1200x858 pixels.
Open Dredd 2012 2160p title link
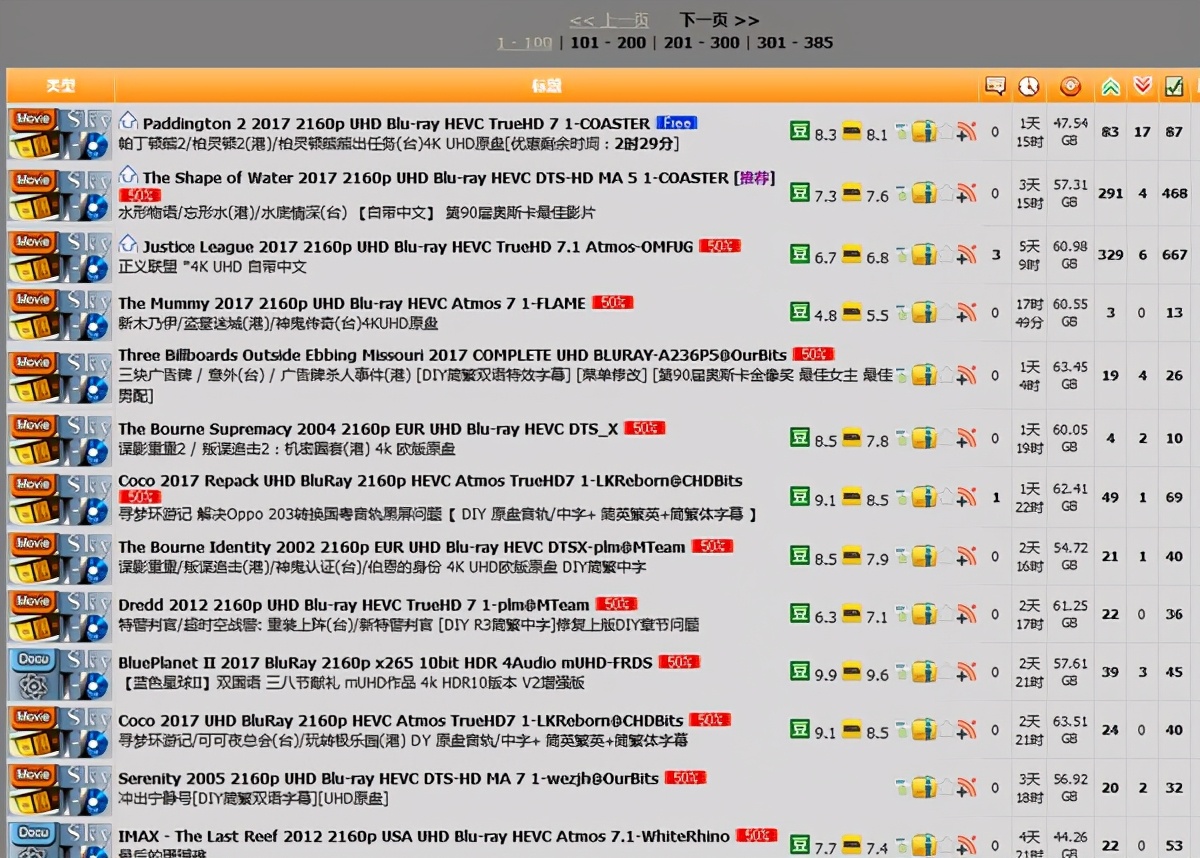coord(354,605)
